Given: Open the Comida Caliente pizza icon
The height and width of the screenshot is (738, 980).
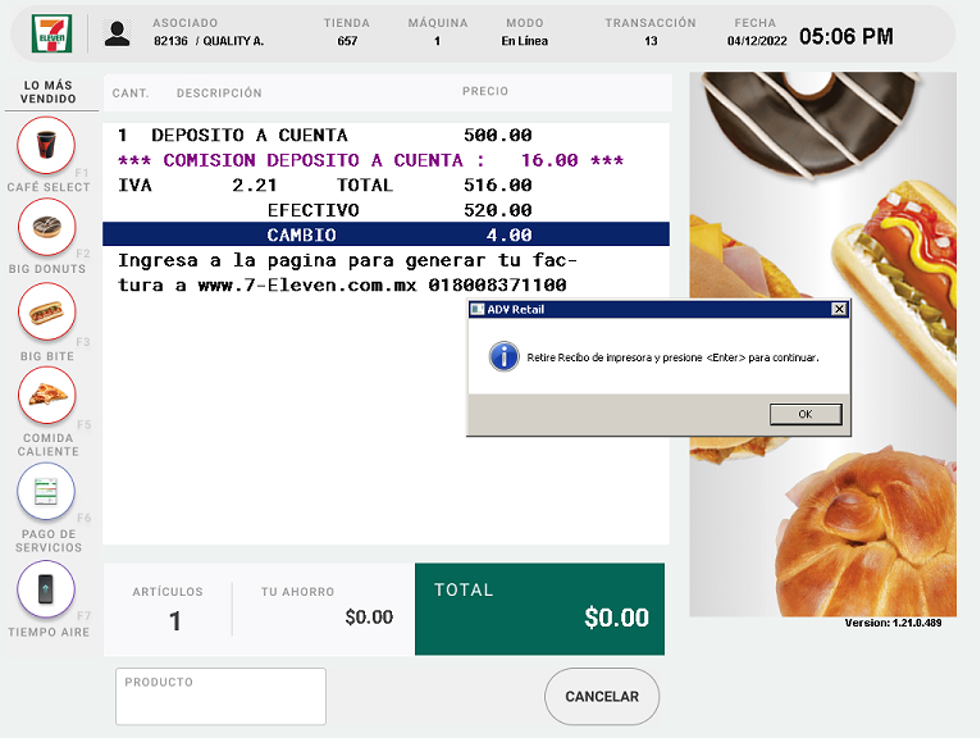Looking at the screenshot, I should click(46, 395).
